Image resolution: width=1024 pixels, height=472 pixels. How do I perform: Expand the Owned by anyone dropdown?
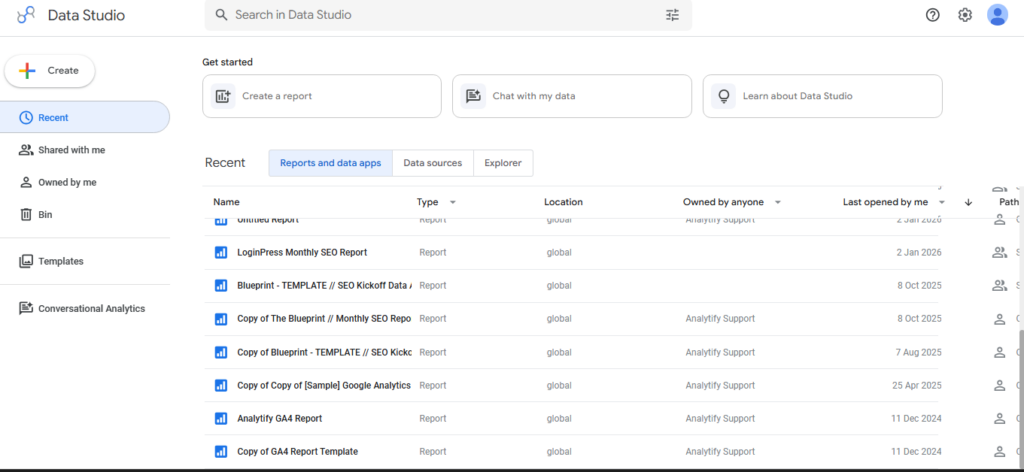(x=777, y=202)
